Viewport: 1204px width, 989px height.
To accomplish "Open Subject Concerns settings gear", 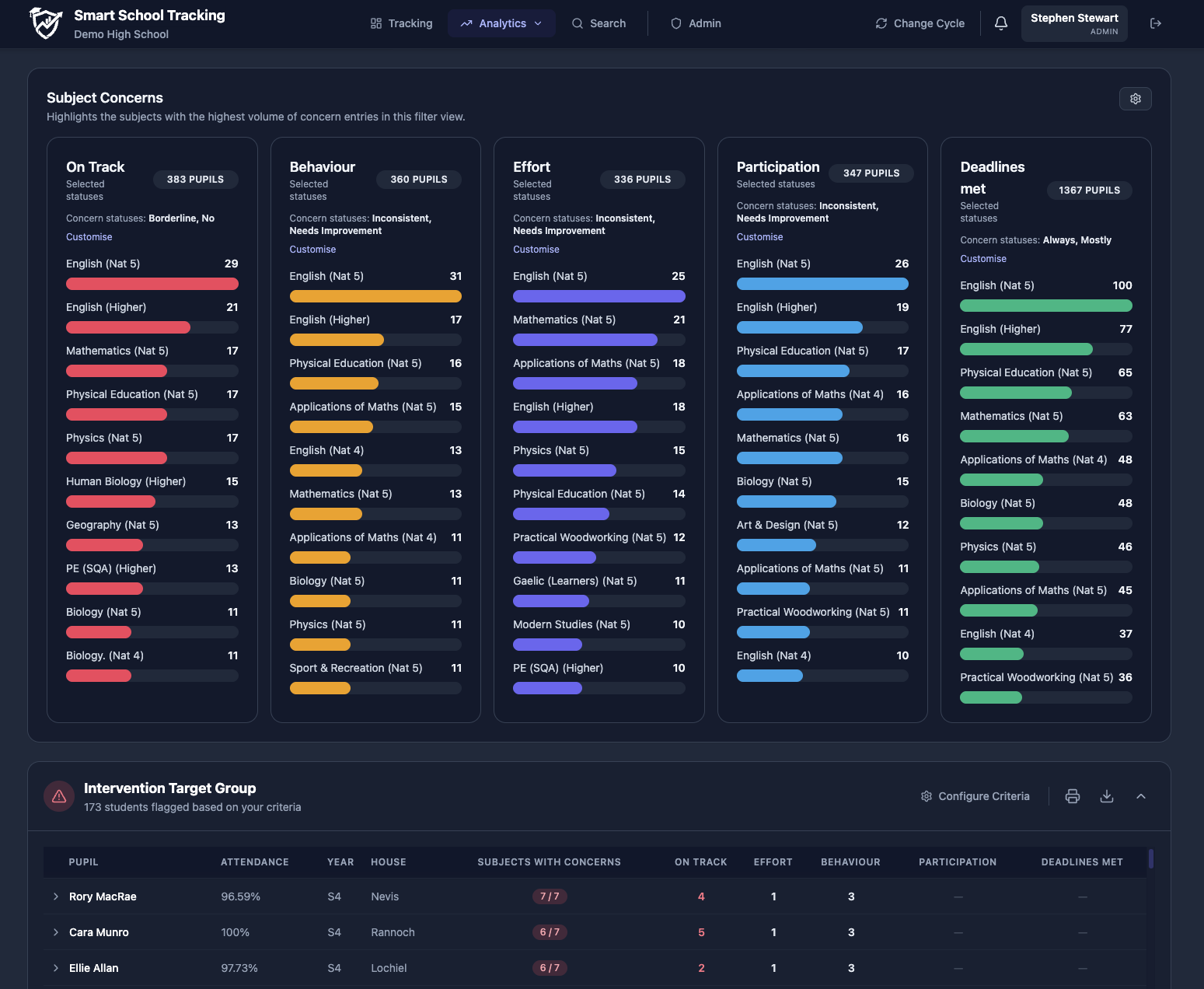I will pos(1136,99).
